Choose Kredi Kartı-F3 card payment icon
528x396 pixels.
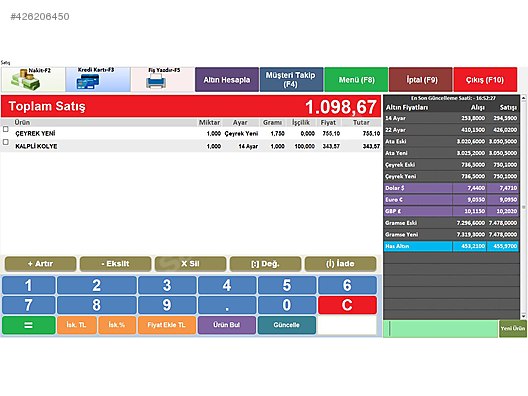[x=98, y=79]
